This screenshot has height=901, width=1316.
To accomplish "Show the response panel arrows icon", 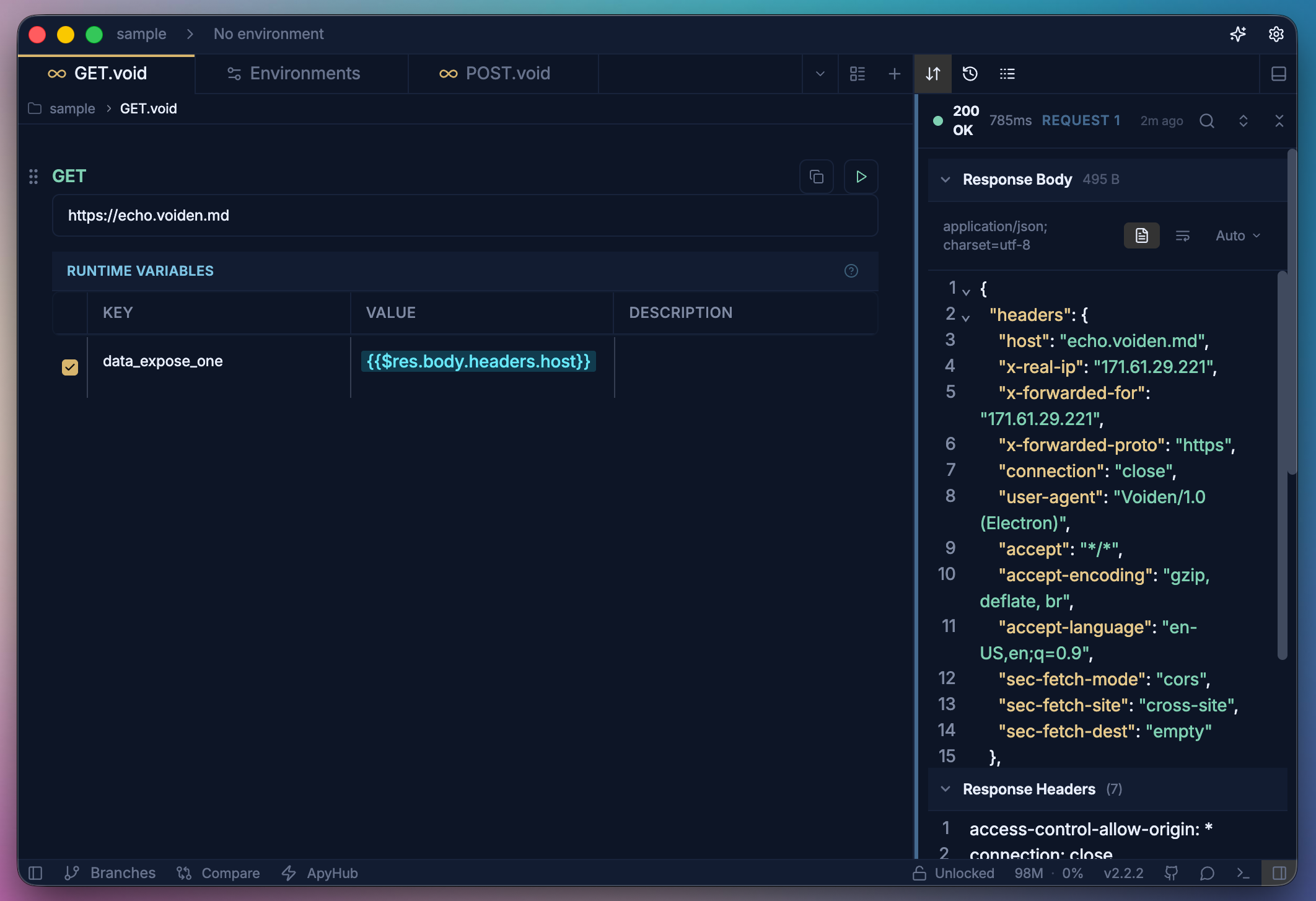I will 933,74.
